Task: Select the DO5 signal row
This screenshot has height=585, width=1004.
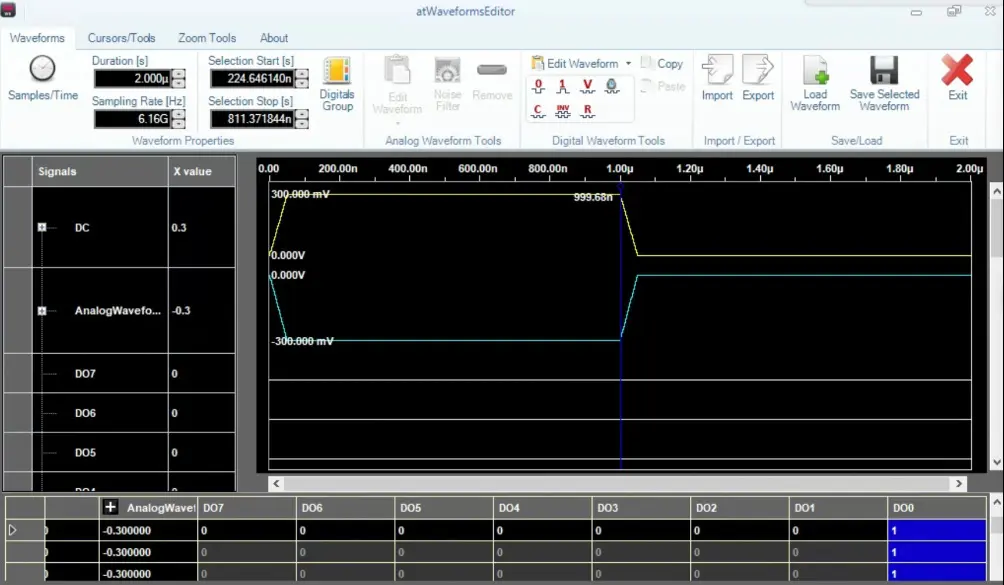Action: point(119,453)
